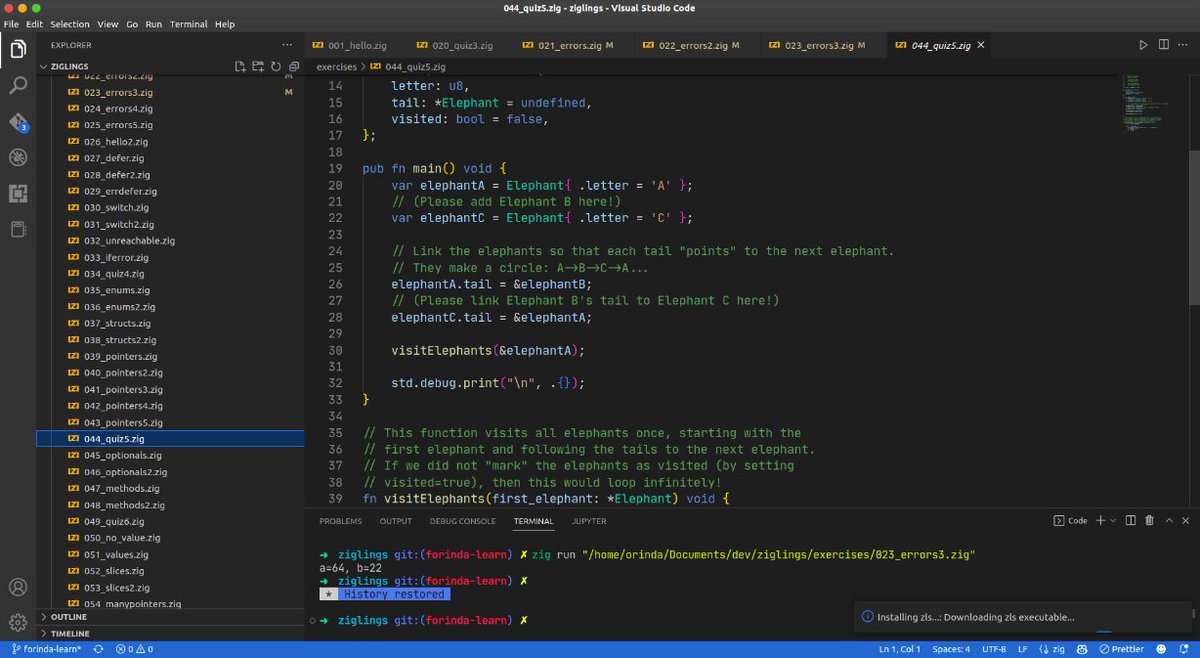Open the Selection menu
Image resolution: width=1200 pixels, height=658 pixels.
tap(69, 24)
